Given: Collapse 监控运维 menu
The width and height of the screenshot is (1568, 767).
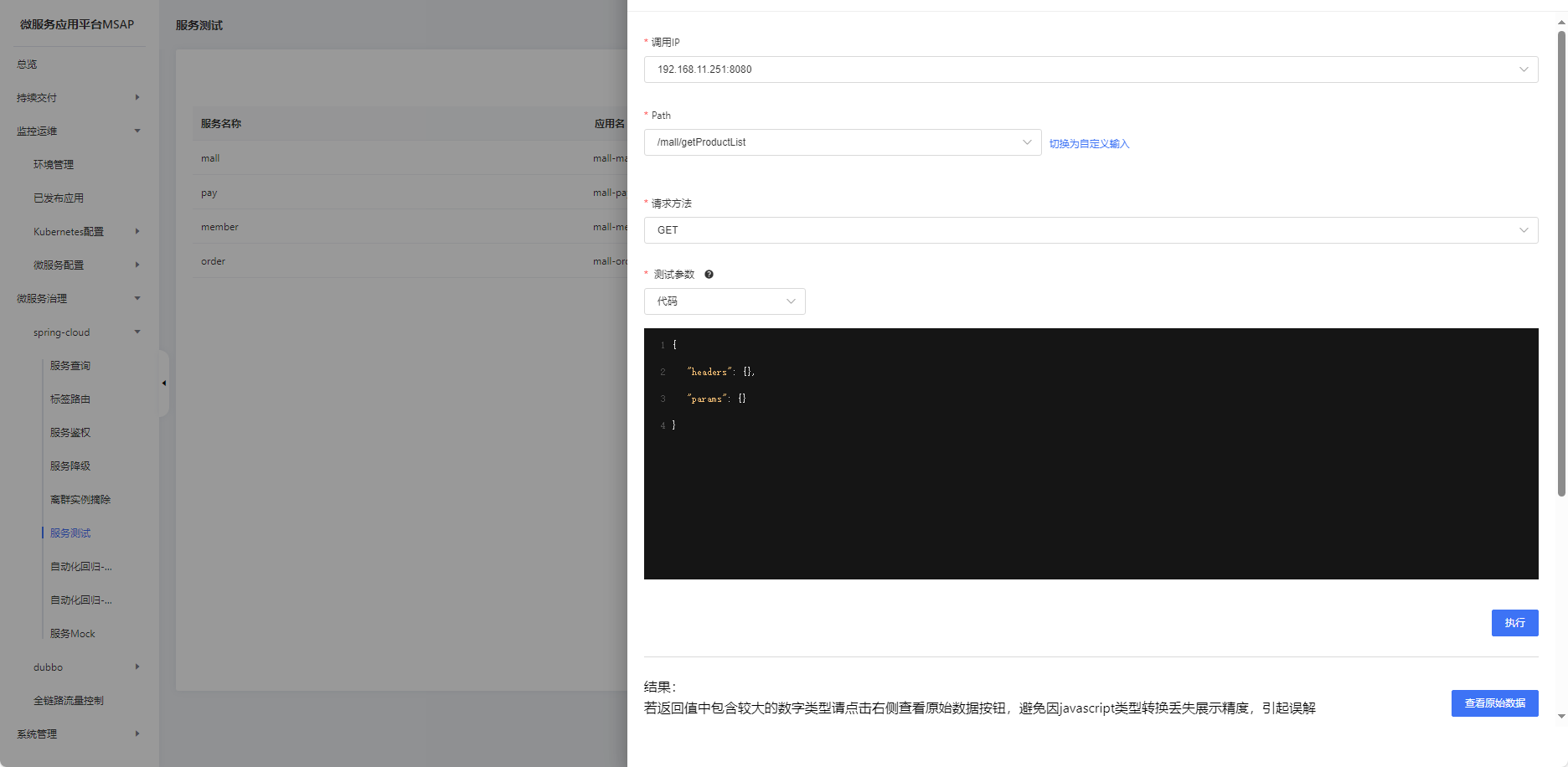Looking at the screenshot, I should click(80, 131).
